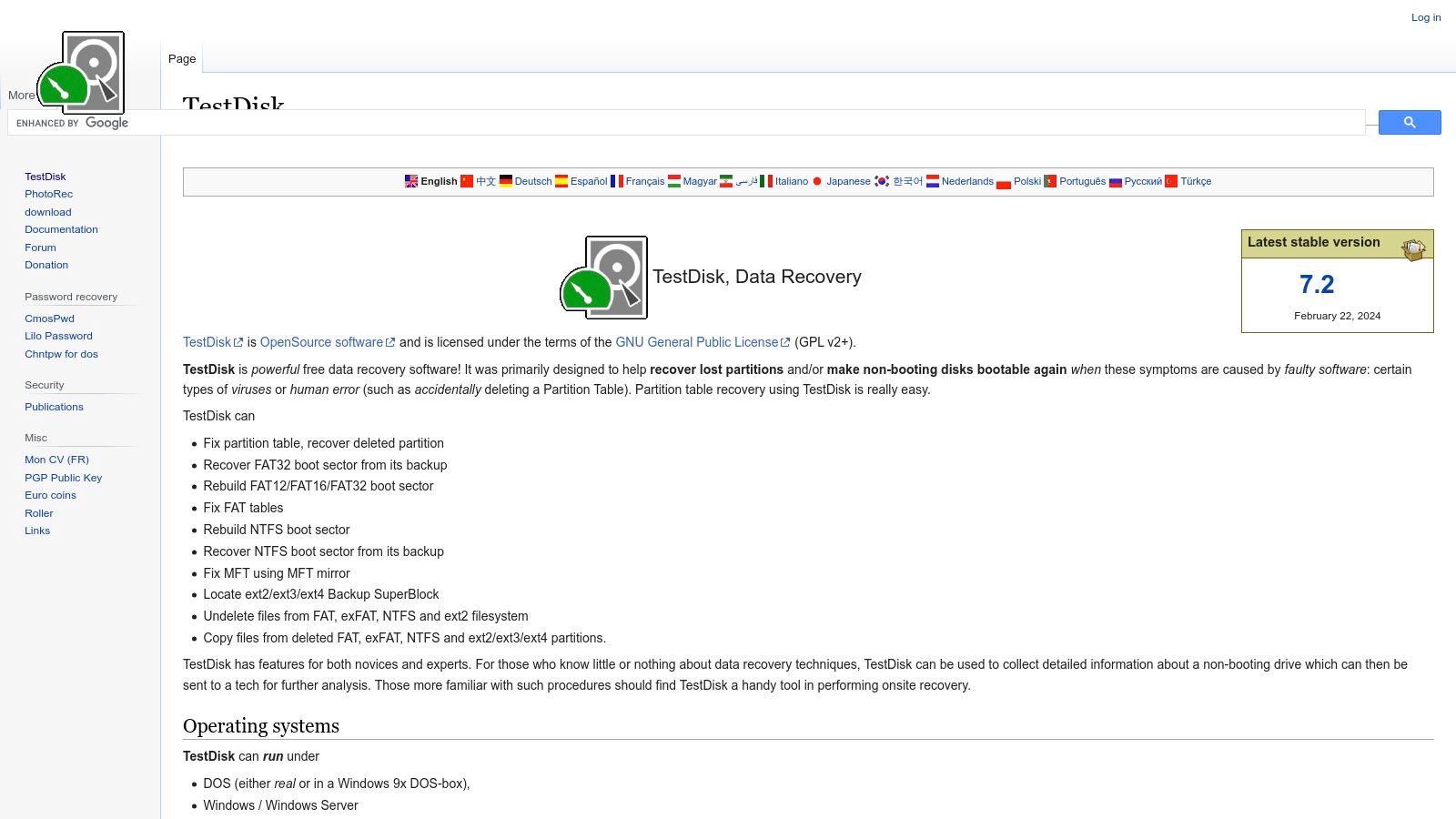Open the GNU General Public License link

pyautogui.click(x=703, y=342)
